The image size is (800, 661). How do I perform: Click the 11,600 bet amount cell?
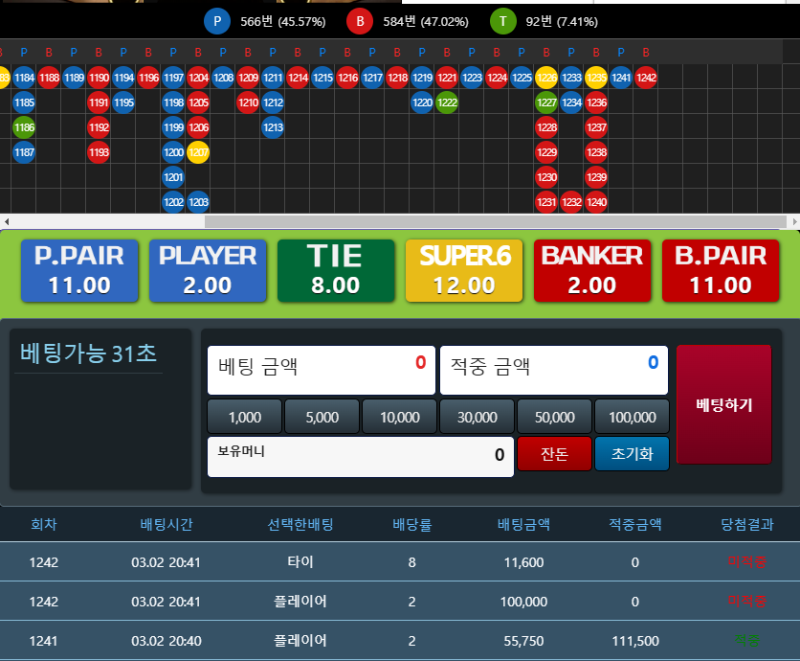524,562
